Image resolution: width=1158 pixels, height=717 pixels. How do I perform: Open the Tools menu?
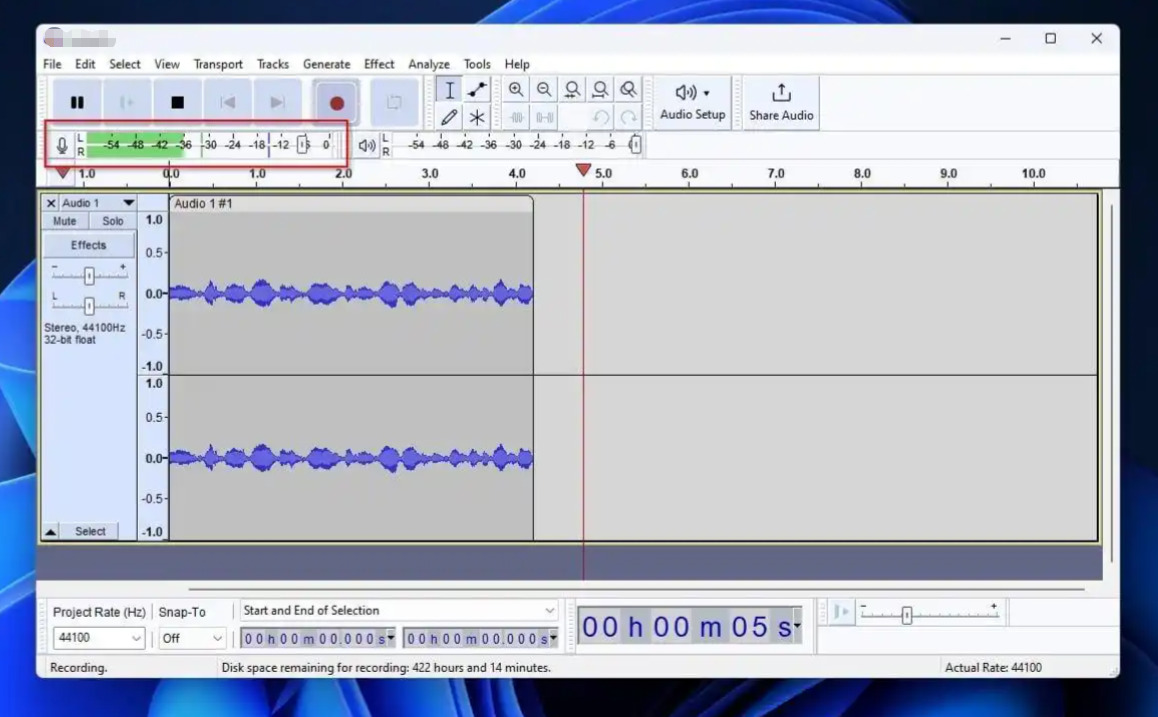click(477, 64)
